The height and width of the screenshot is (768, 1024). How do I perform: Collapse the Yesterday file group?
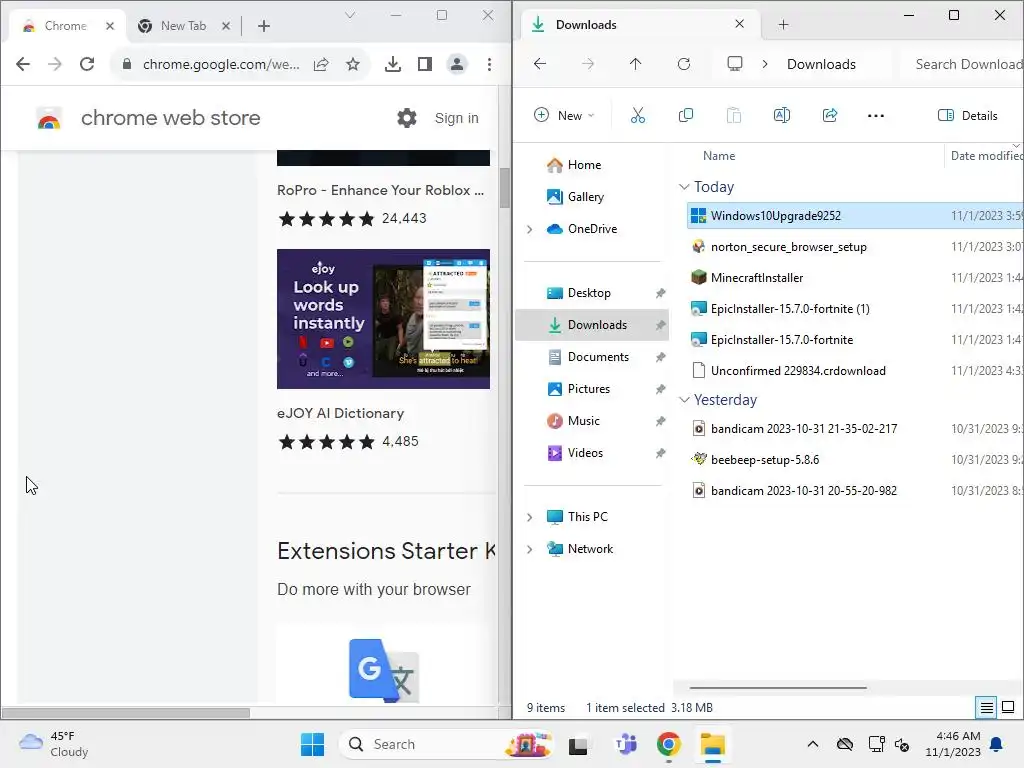point(684,400)
